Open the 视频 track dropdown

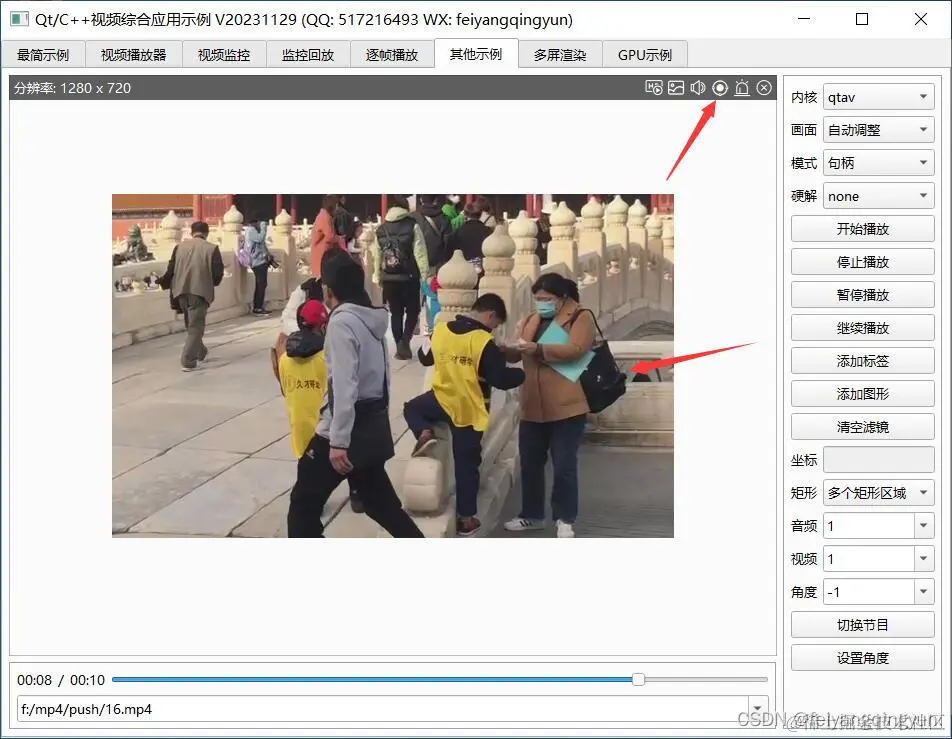coord(923,559)
